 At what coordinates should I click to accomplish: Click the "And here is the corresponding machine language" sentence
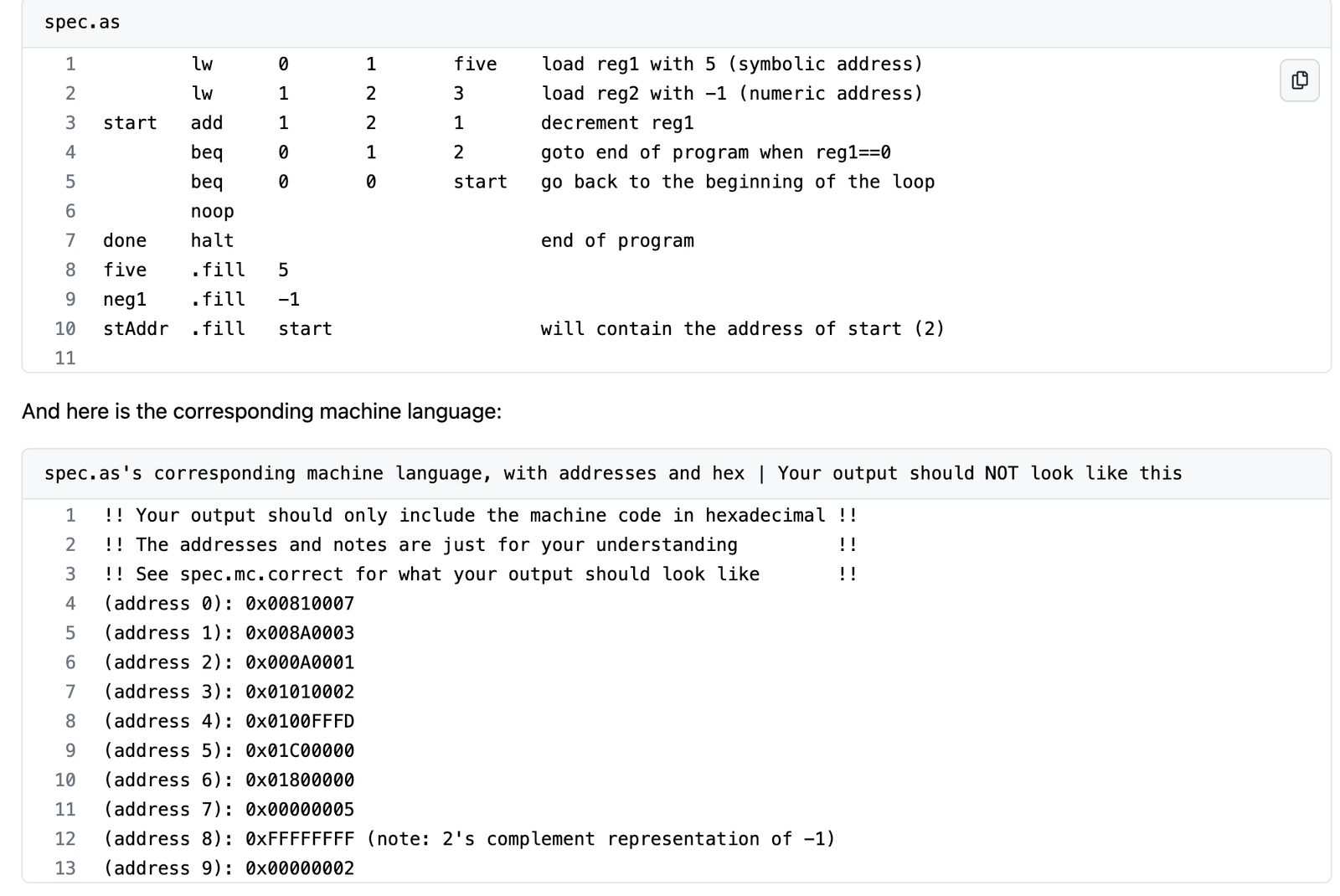(x=261, y=412)
